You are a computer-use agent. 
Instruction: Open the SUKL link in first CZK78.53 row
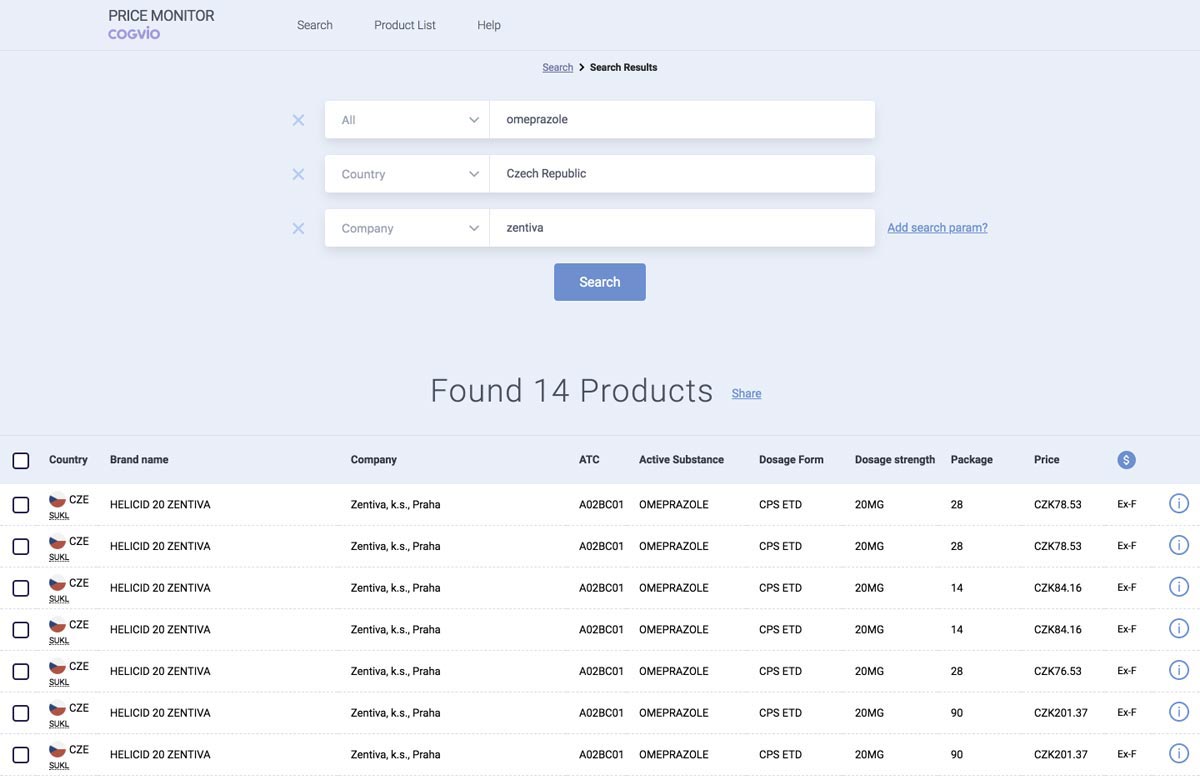click(59, 516)
